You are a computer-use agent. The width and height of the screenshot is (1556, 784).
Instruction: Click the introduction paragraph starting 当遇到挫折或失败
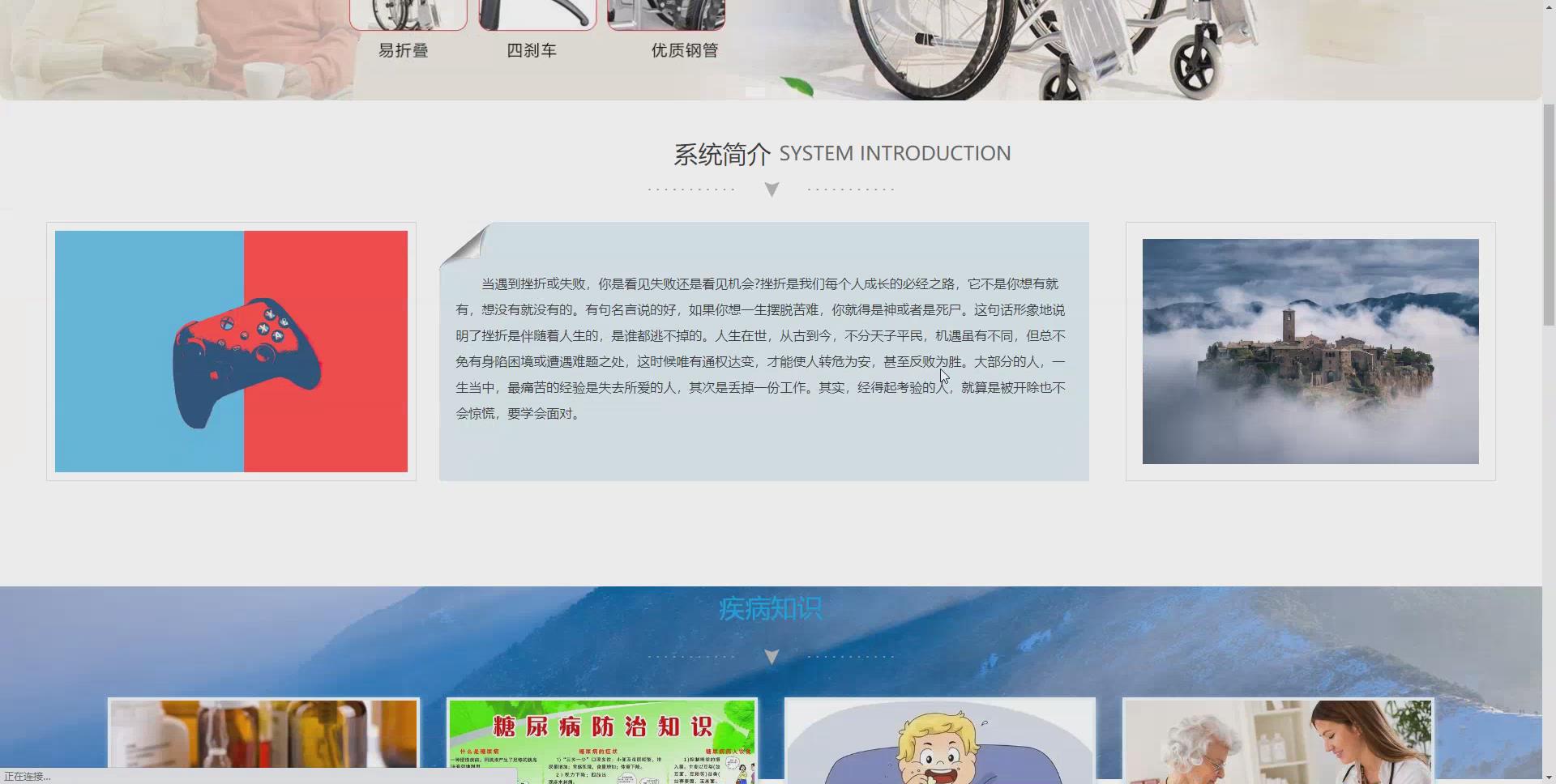click(x=760, y=348)
